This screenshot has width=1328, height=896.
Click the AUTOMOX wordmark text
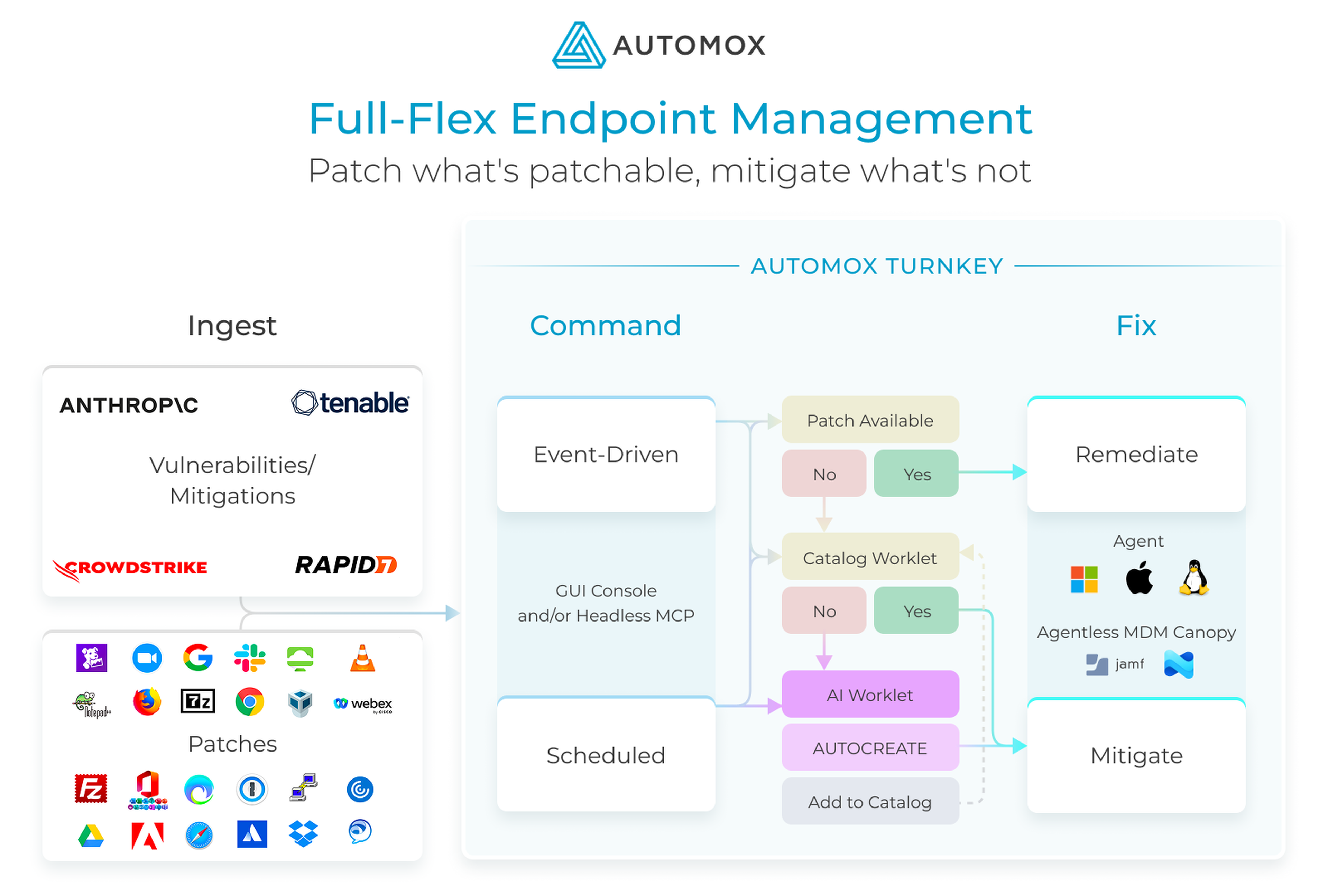coord(689,46)
